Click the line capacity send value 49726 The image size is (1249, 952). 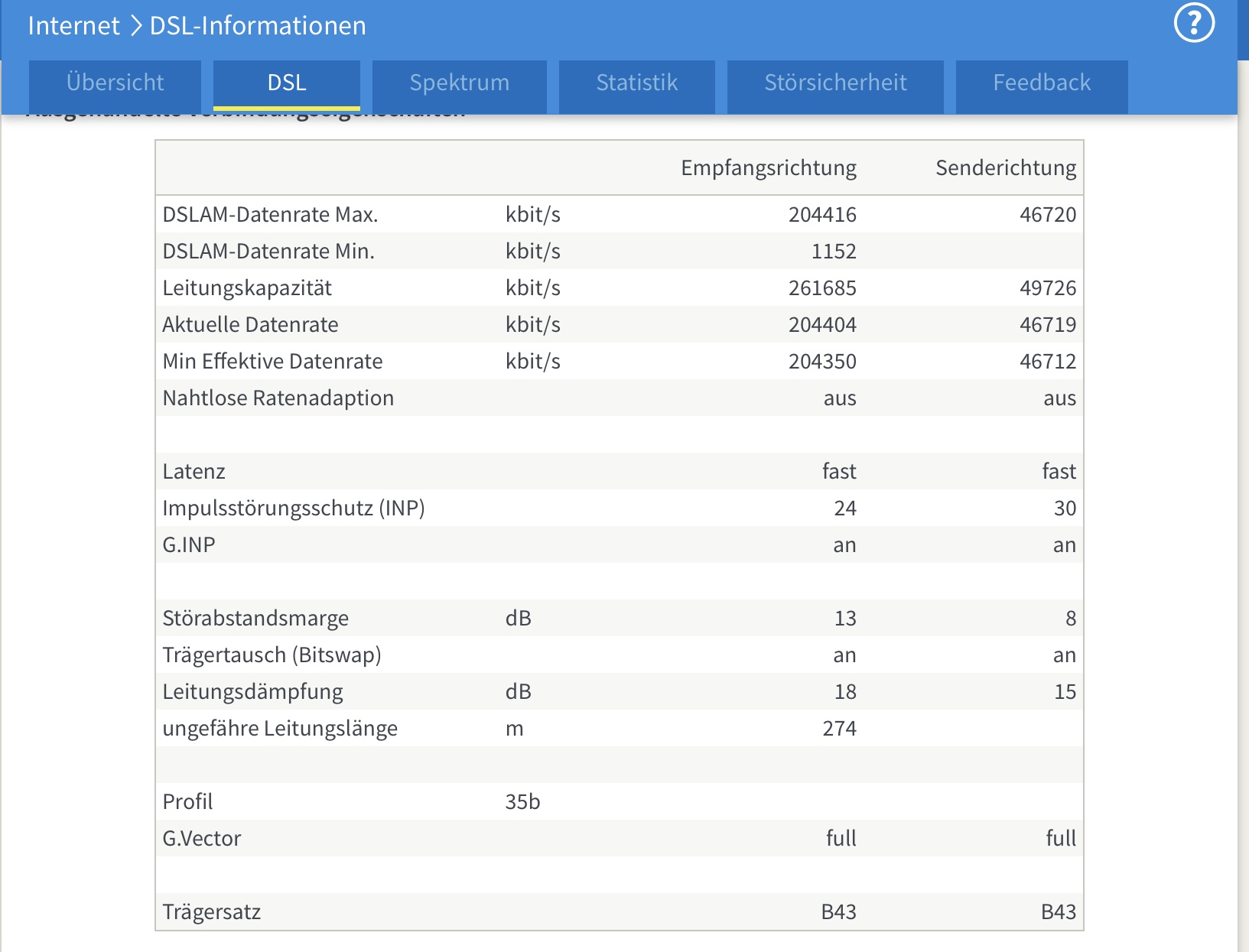click(1048, 288)
